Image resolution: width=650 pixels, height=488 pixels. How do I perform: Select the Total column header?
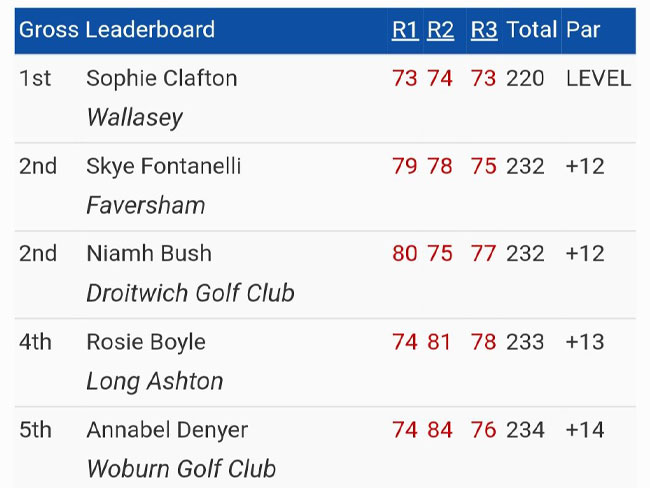click(531, 30)
